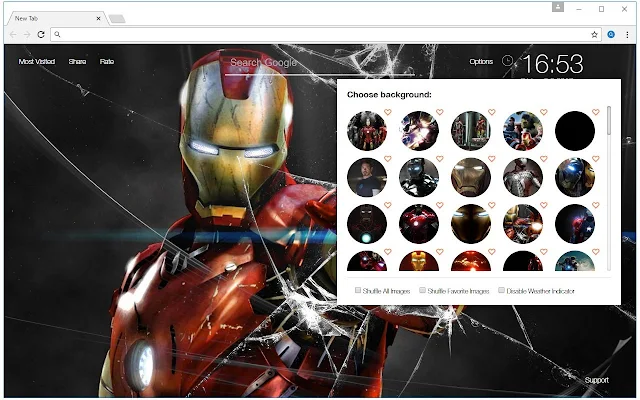Click the Search Google field
This screenshot has height=400, width=640.
319,63
